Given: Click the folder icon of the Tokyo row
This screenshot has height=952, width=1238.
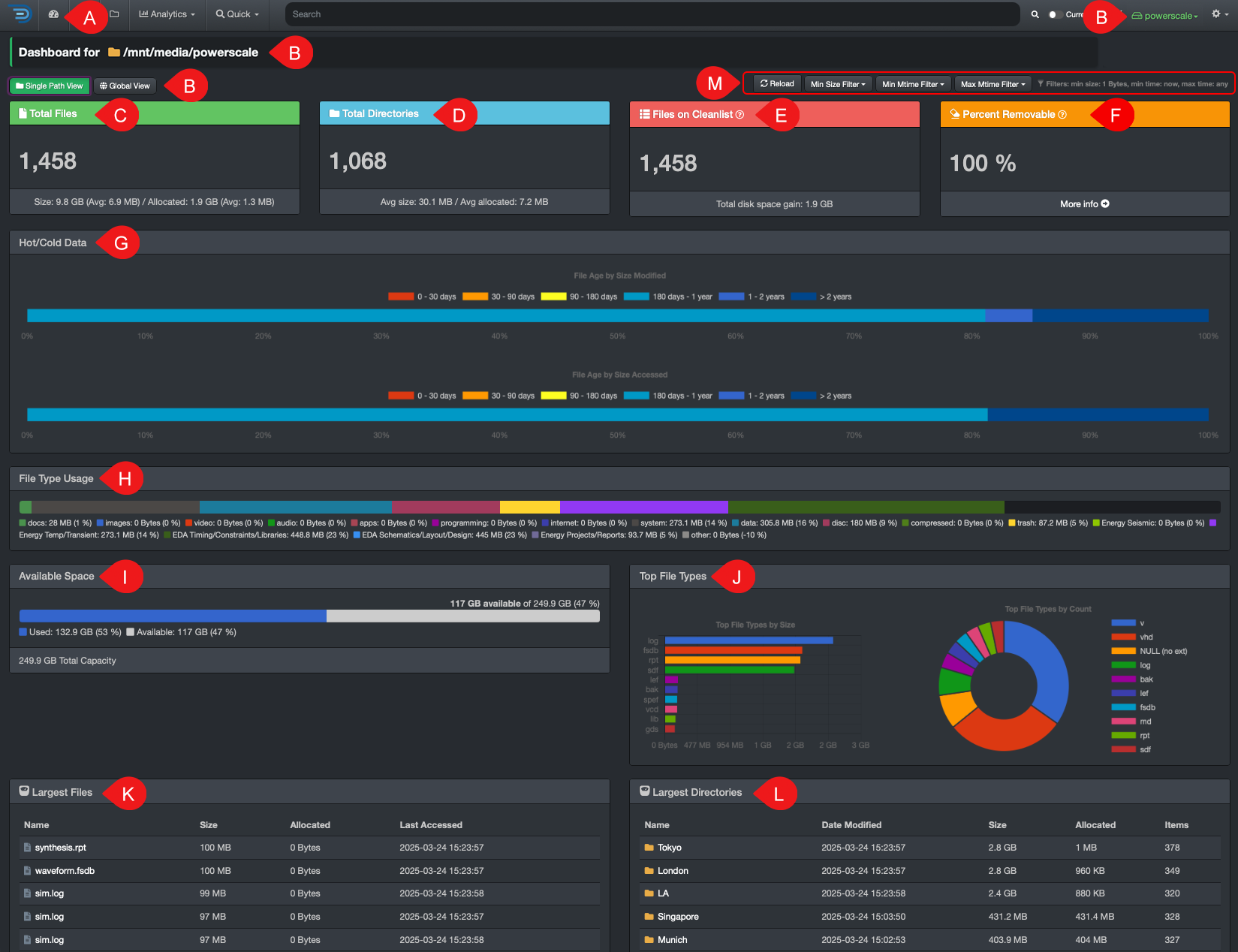Looking at the screenshot, I should (x=649, y=848).
